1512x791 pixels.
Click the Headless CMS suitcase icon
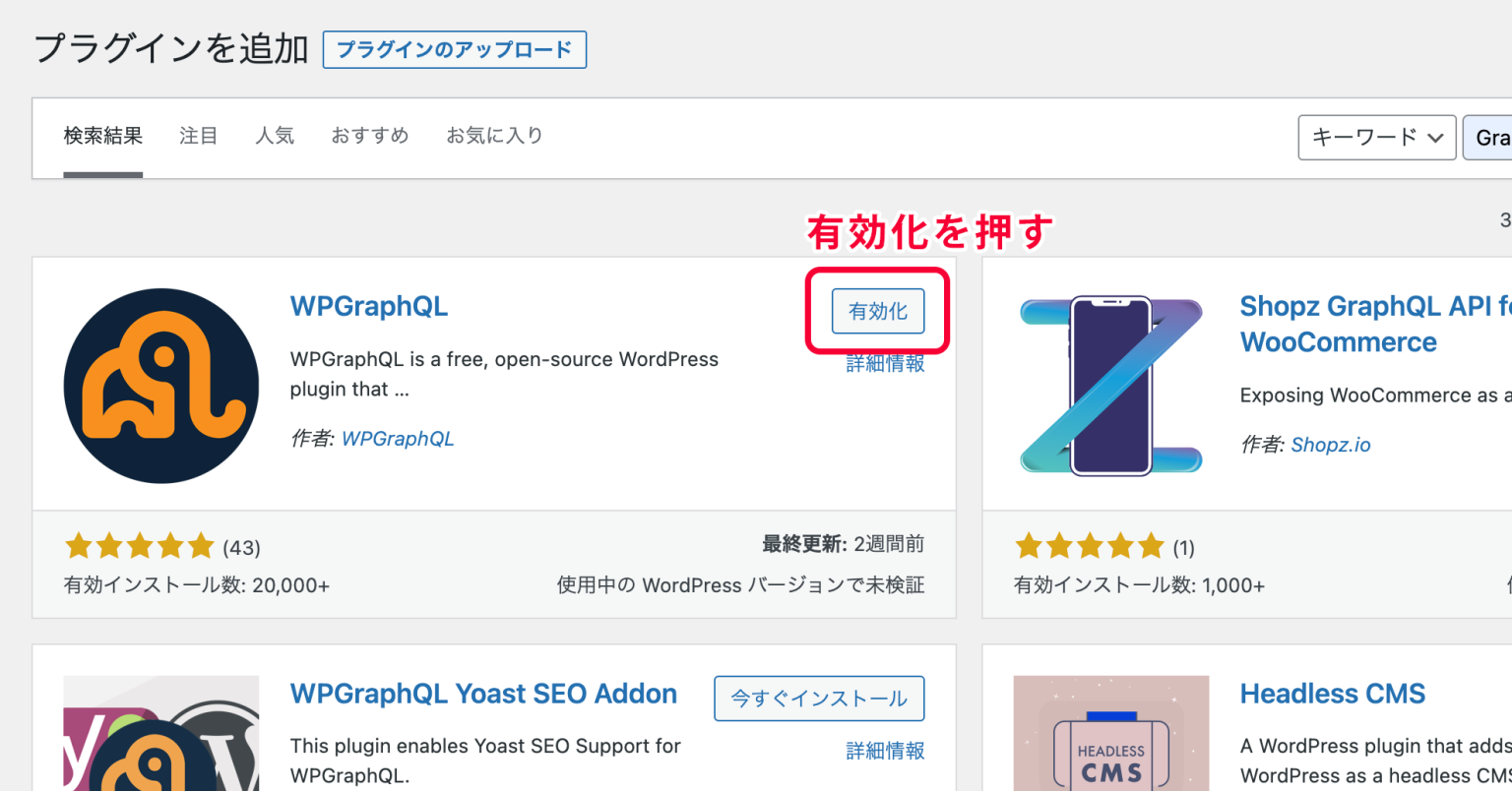click(1111, 733)
